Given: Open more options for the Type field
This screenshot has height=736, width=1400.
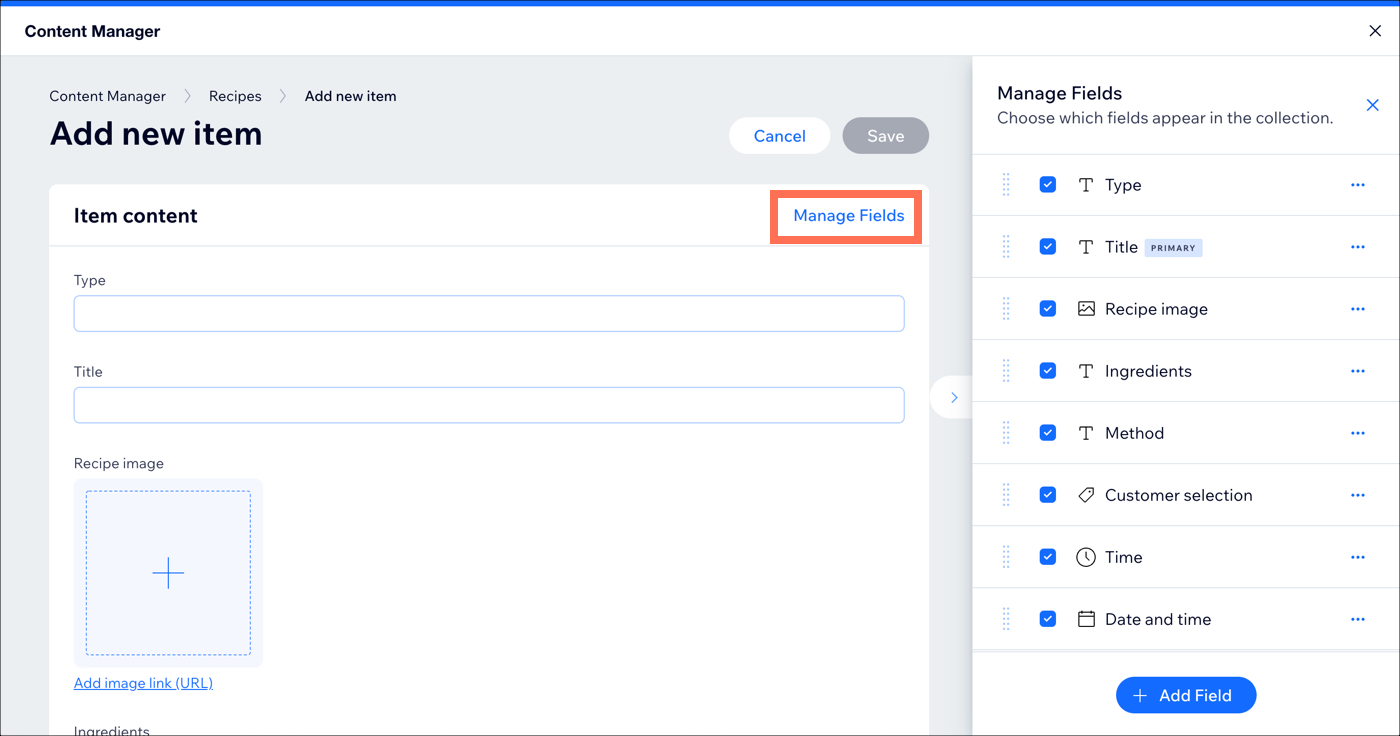Looking at the screenshot, I should 1357,185.
